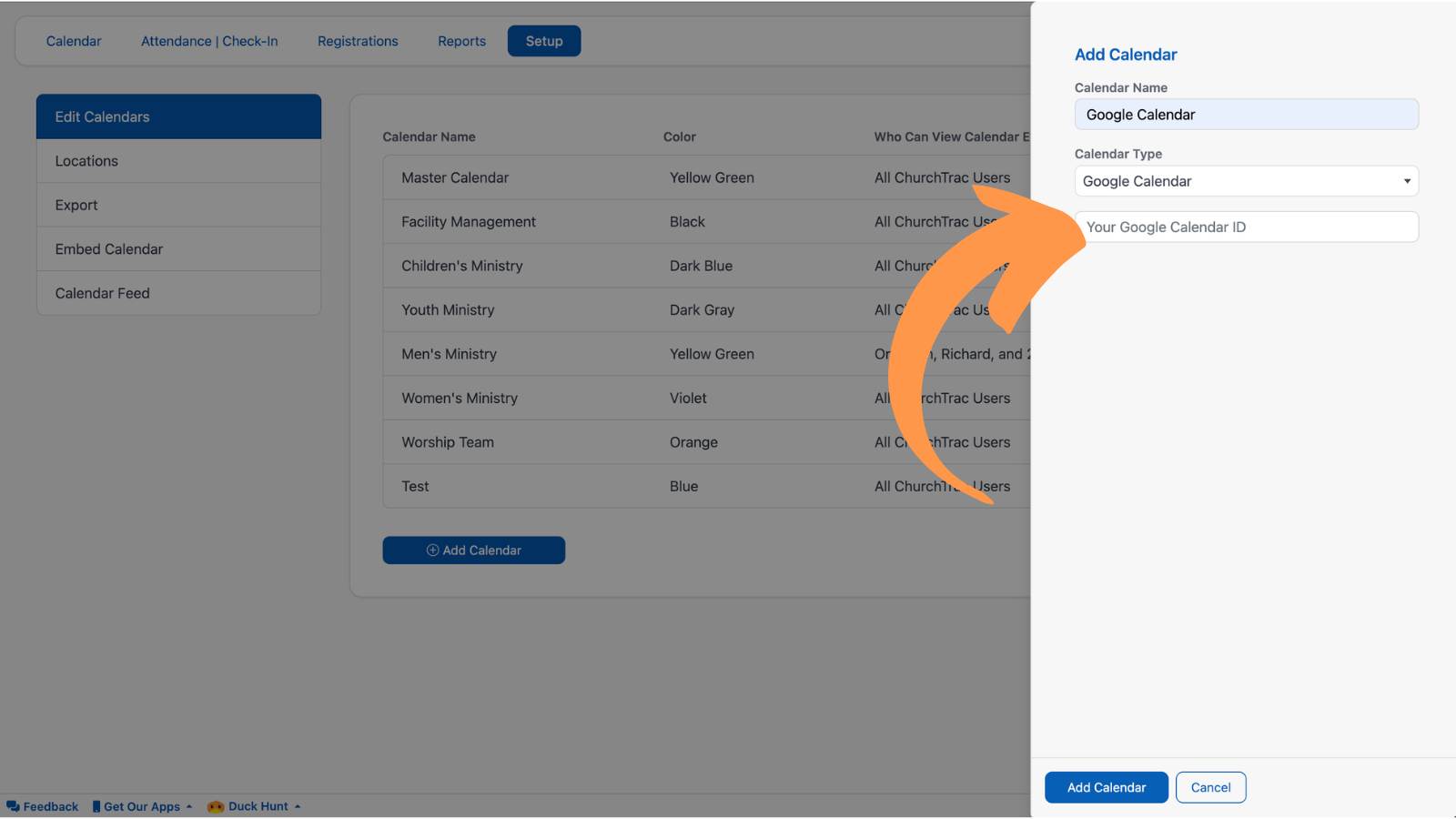
Task: Cancel the Add Calendar panel
Action: (x=1211, y=787)
